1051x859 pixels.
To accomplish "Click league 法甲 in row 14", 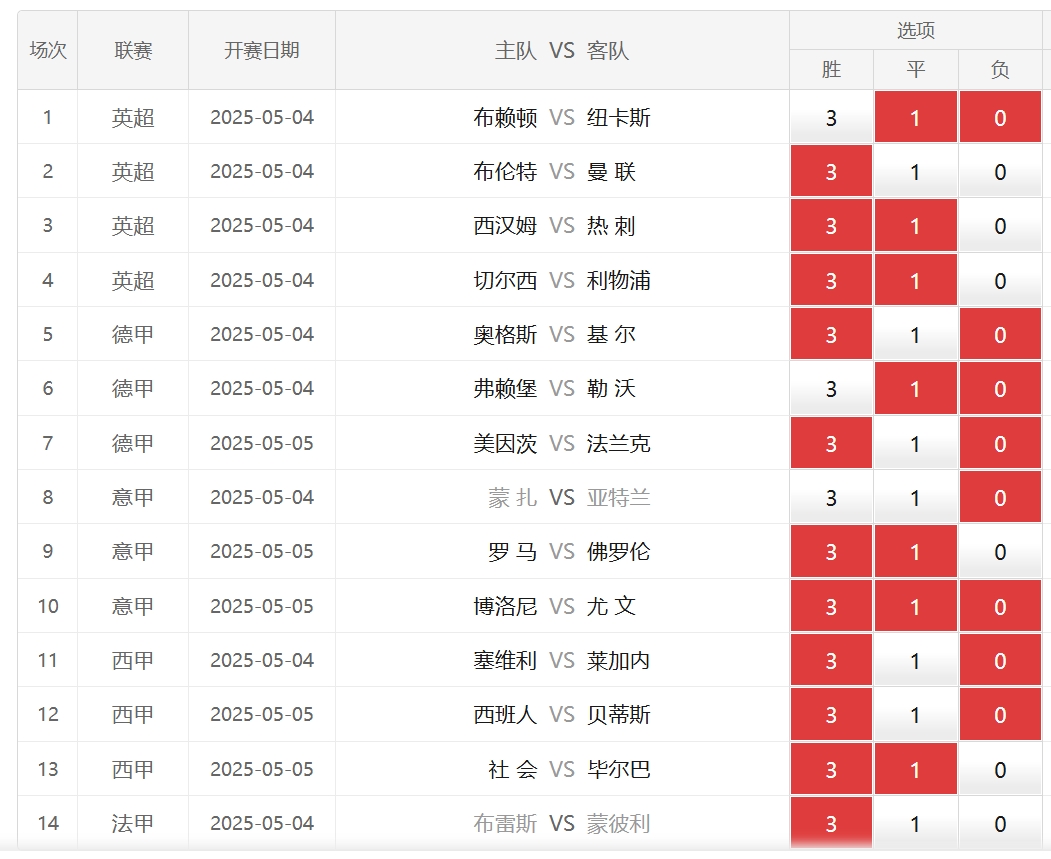I will click(133, 823).
